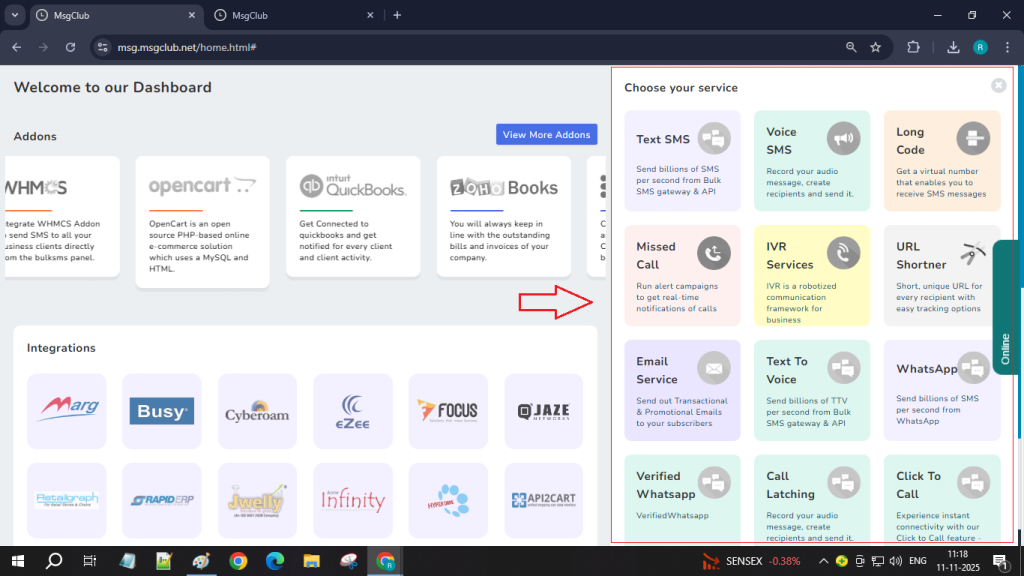This screenshot has height=576, width=1024.
Task: Click the WhatsApp service chat icon
Action: (x=973, y=368)
